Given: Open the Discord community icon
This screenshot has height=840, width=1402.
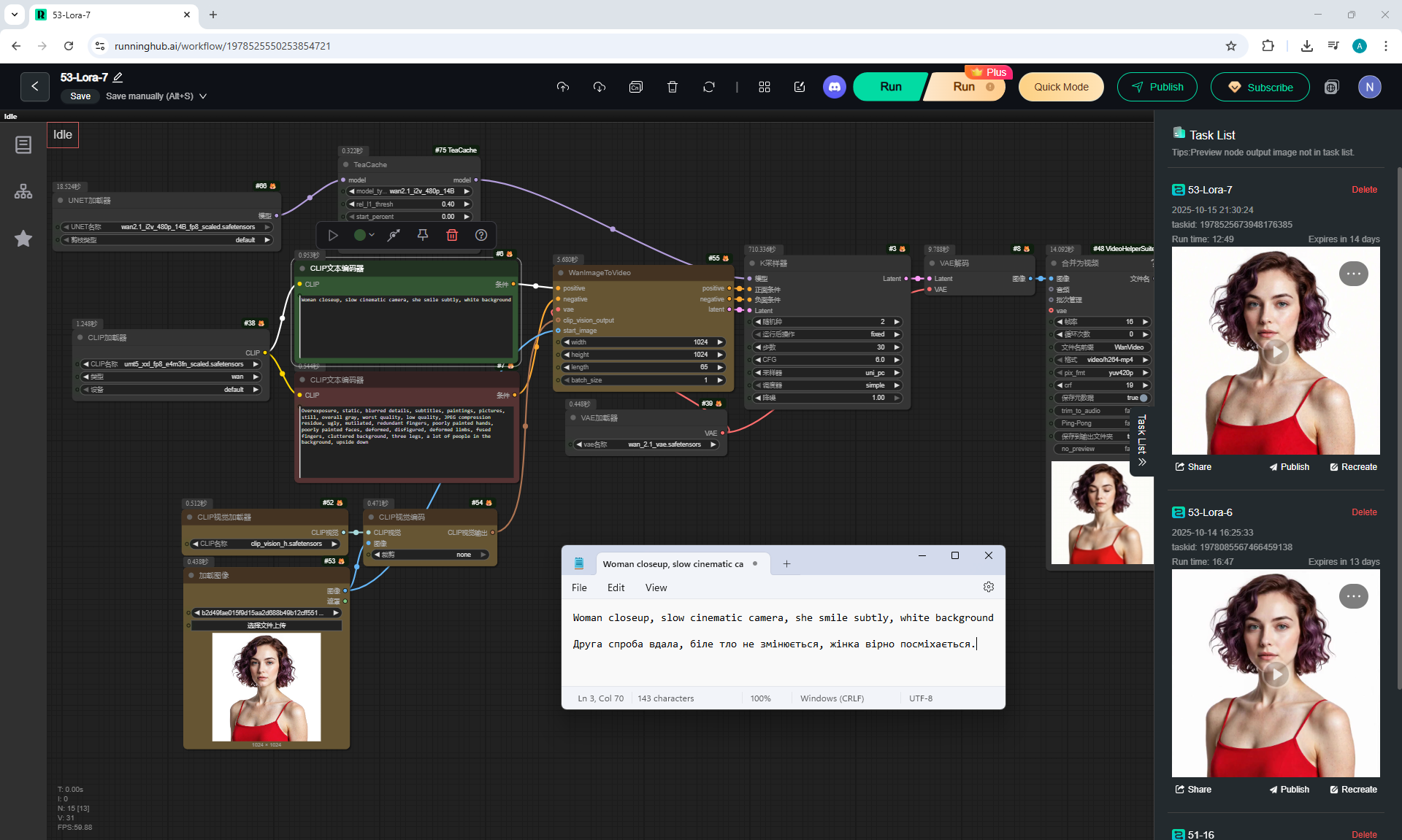Looking at the screenshot, I should click(834, 87).
